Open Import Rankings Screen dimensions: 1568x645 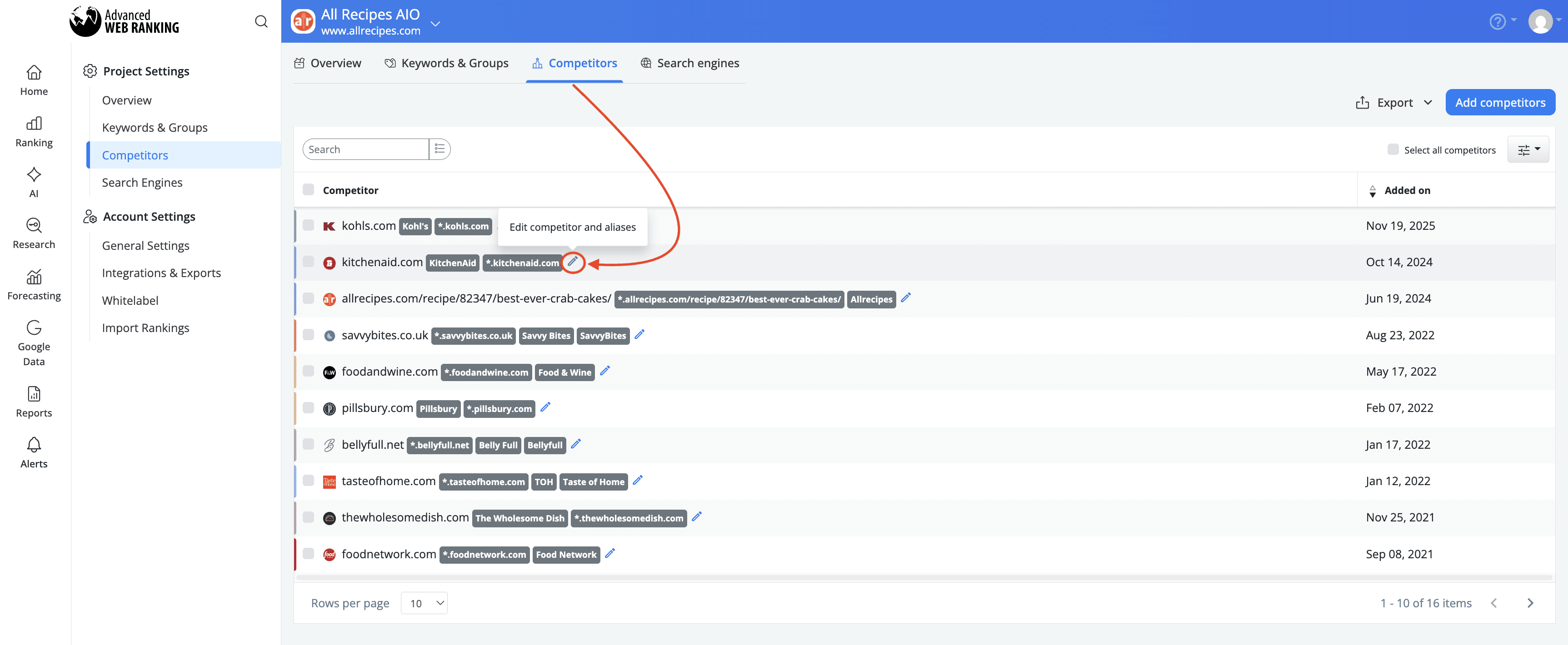pos(145,327)
